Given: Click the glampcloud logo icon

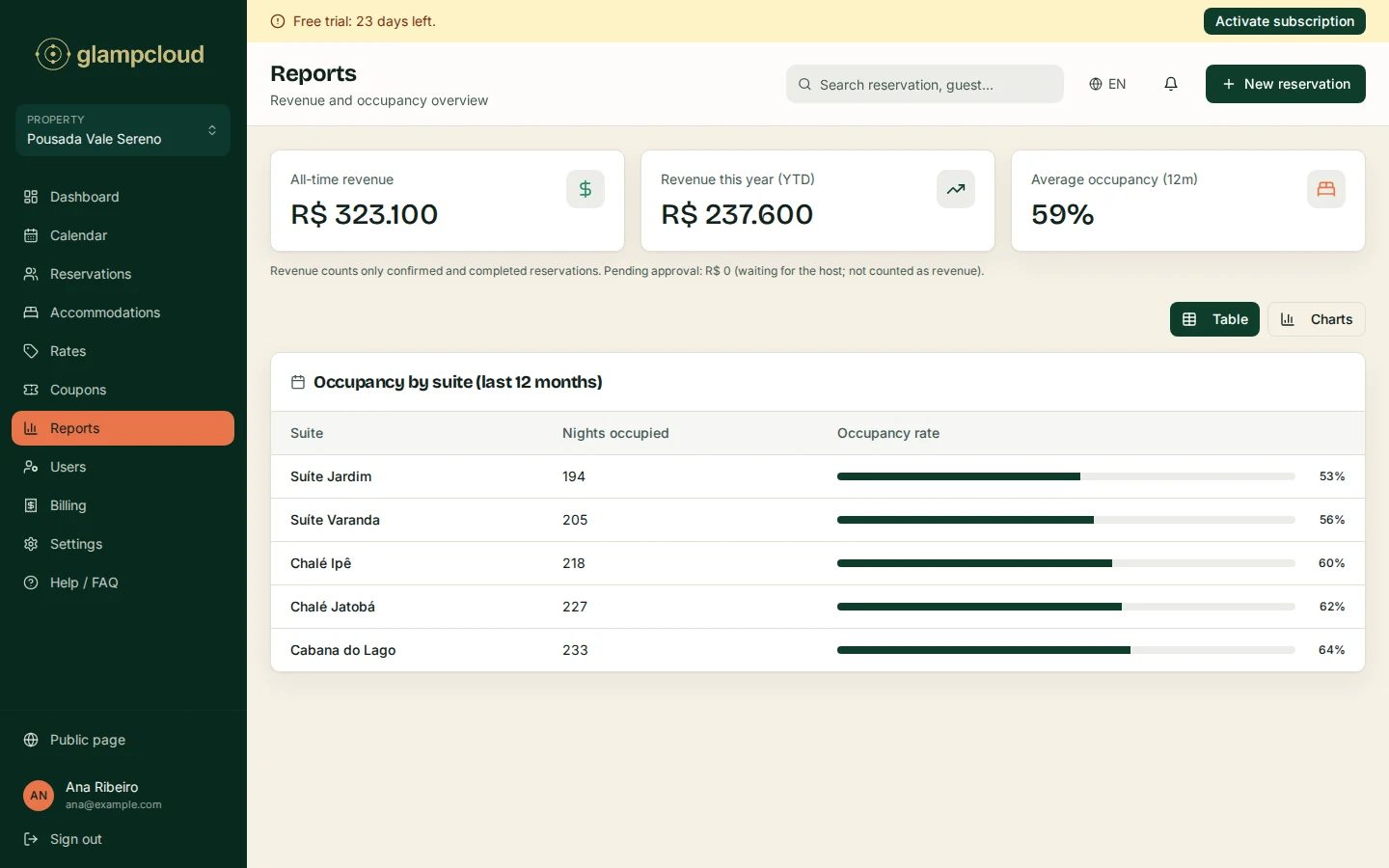Looking at the screenshot, I should (x=53, y=54).
